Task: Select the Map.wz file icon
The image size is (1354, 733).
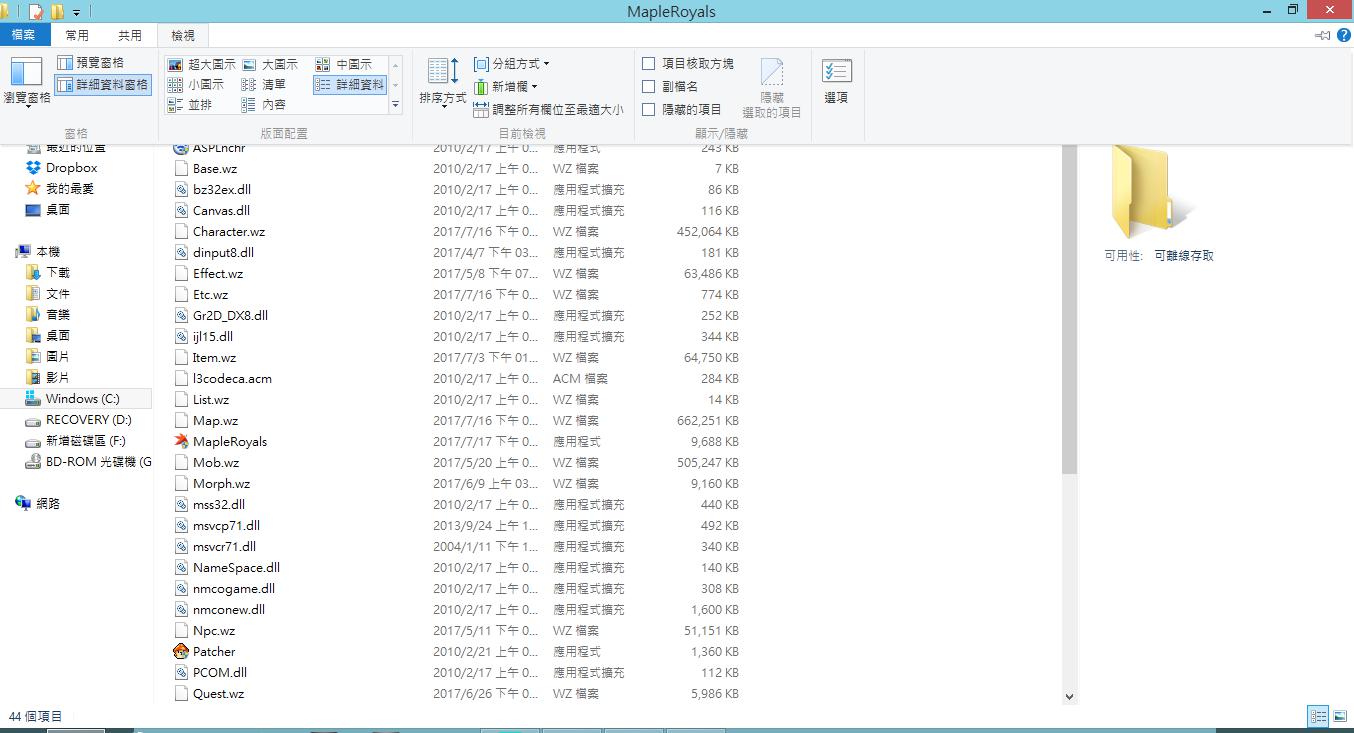Action: [181, 420]
